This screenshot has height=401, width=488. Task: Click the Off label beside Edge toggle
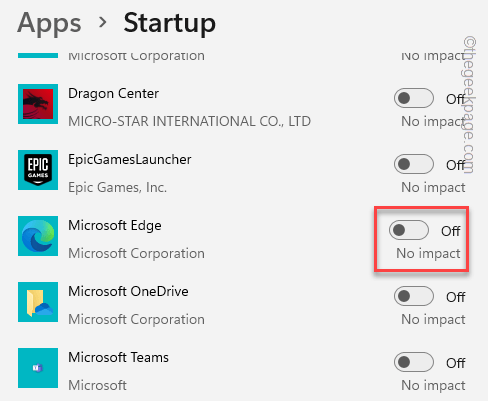pos(451,231)
